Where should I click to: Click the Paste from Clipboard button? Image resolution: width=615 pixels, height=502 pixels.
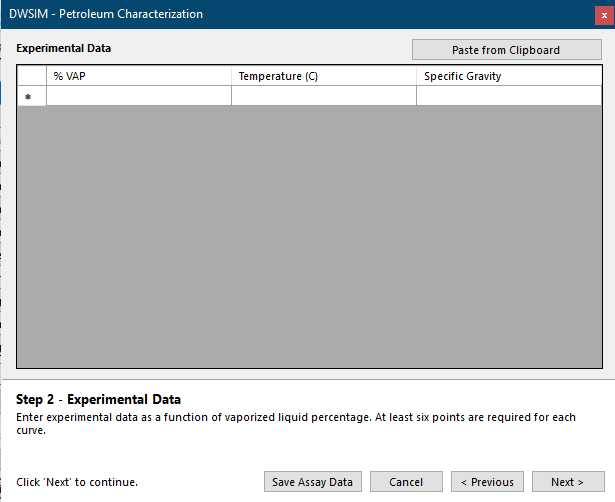(506, 50)
